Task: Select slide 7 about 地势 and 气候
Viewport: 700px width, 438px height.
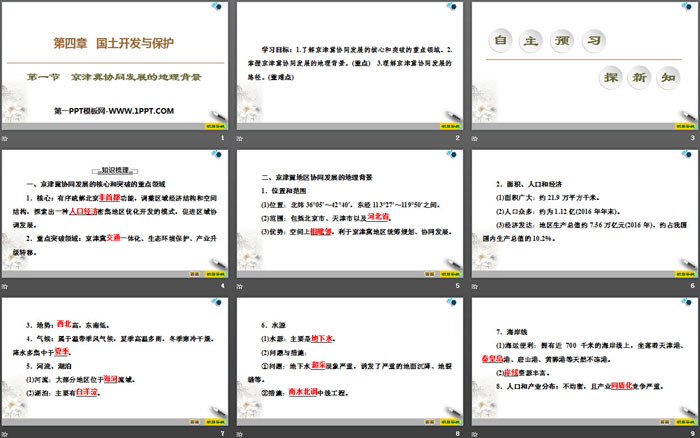Action: pos(115,361)
